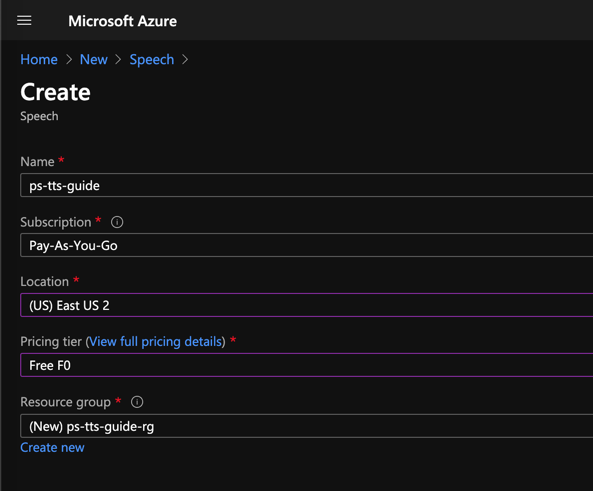Show Resource group info tooltip icon
Image resolution: width=593 pixels, height=491 pixels.
tap(137, 402)
